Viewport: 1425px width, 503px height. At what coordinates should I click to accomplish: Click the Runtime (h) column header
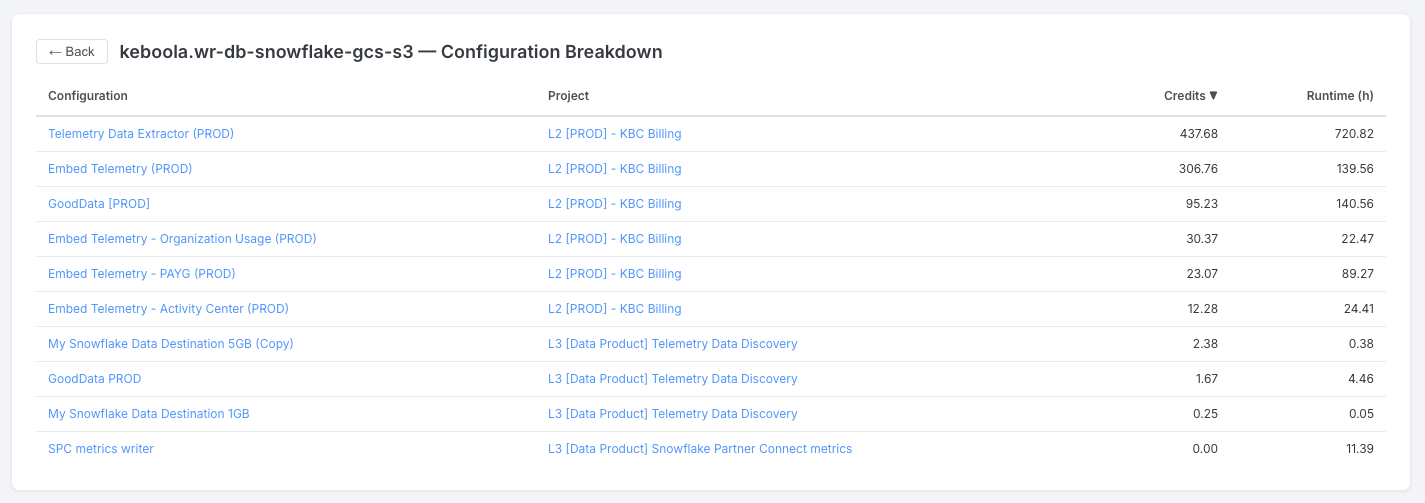(x=1339, y=96)
